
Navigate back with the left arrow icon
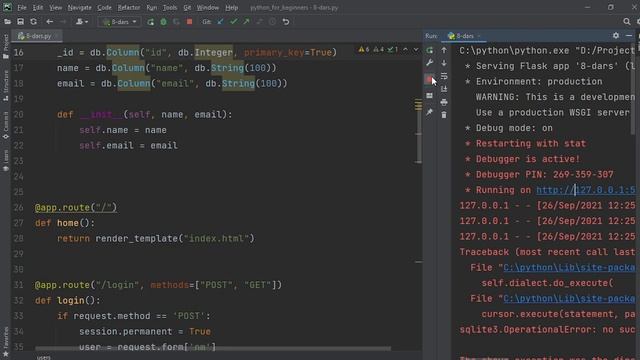pos(49,22)
